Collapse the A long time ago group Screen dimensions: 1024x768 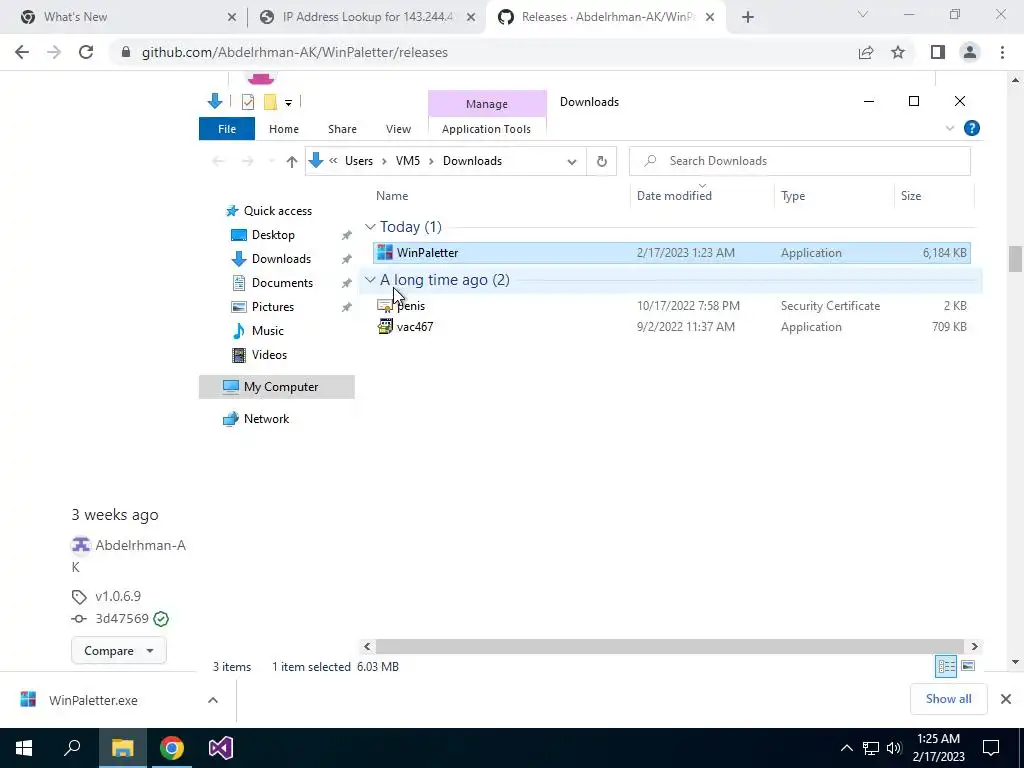pos(370,280)
